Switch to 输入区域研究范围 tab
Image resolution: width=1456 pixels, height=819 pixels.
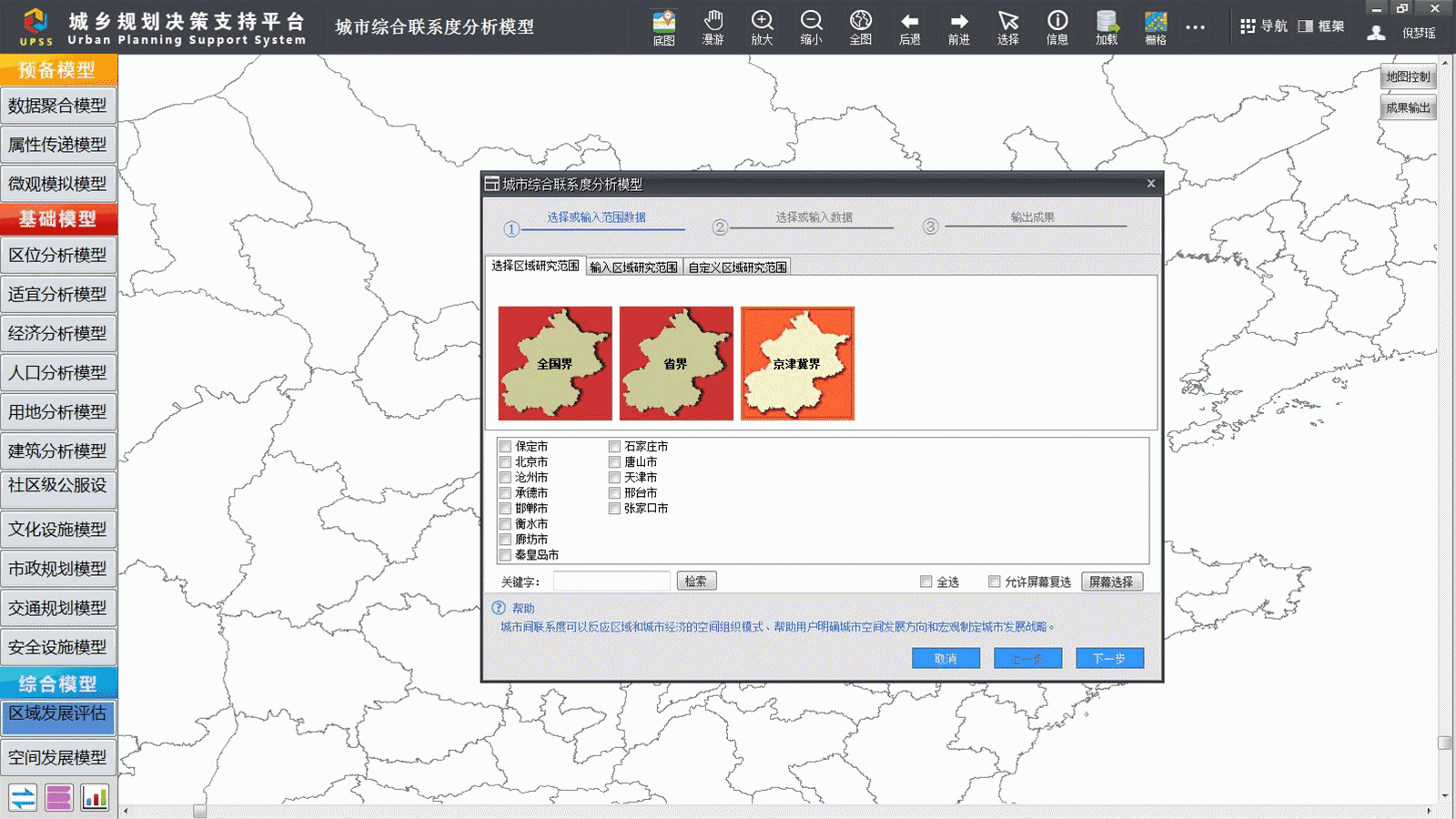(x=633, y=268)
